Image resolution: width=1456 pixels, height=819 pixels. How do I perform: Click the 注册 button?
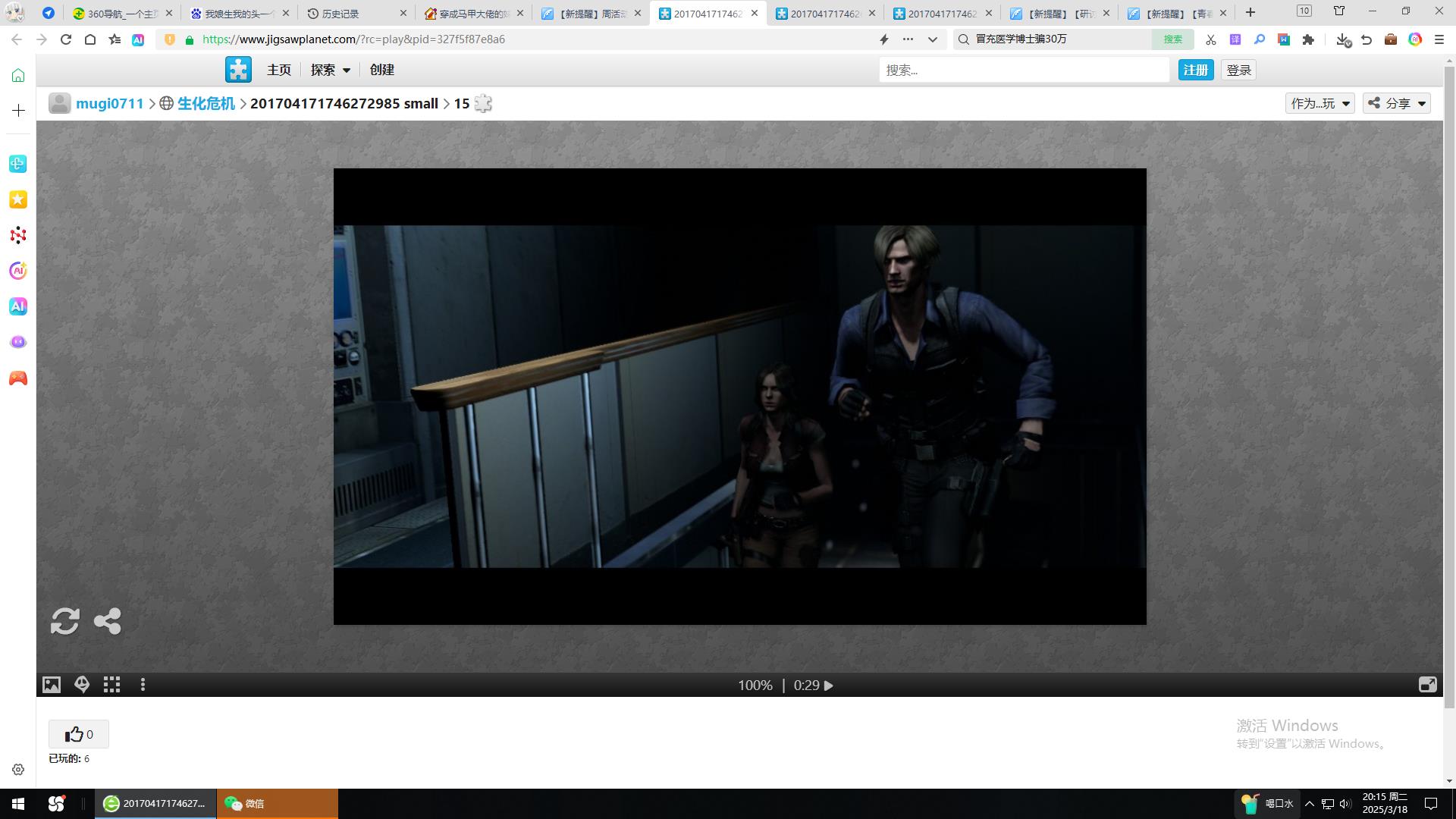[1196, 70]
